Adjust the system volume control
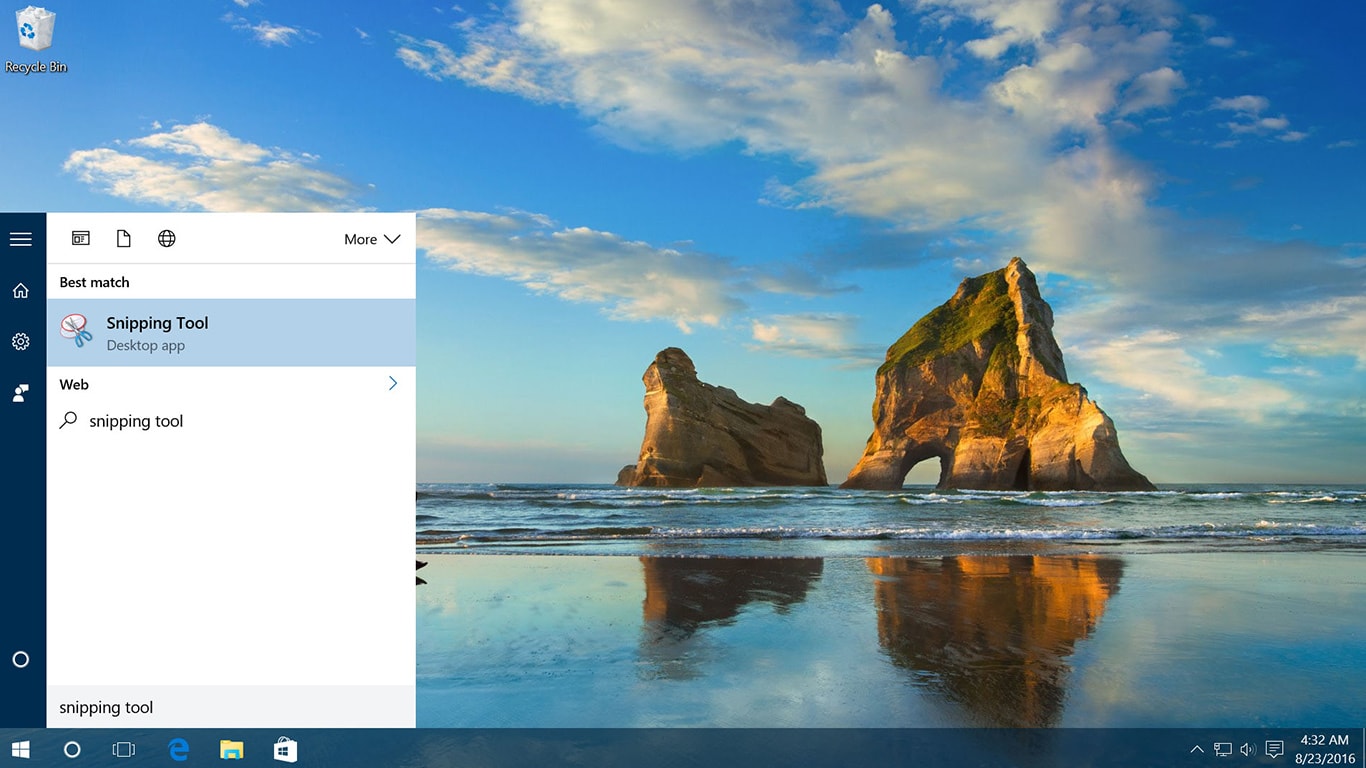The image size is (1366, 768). [x=1248, y=749]
